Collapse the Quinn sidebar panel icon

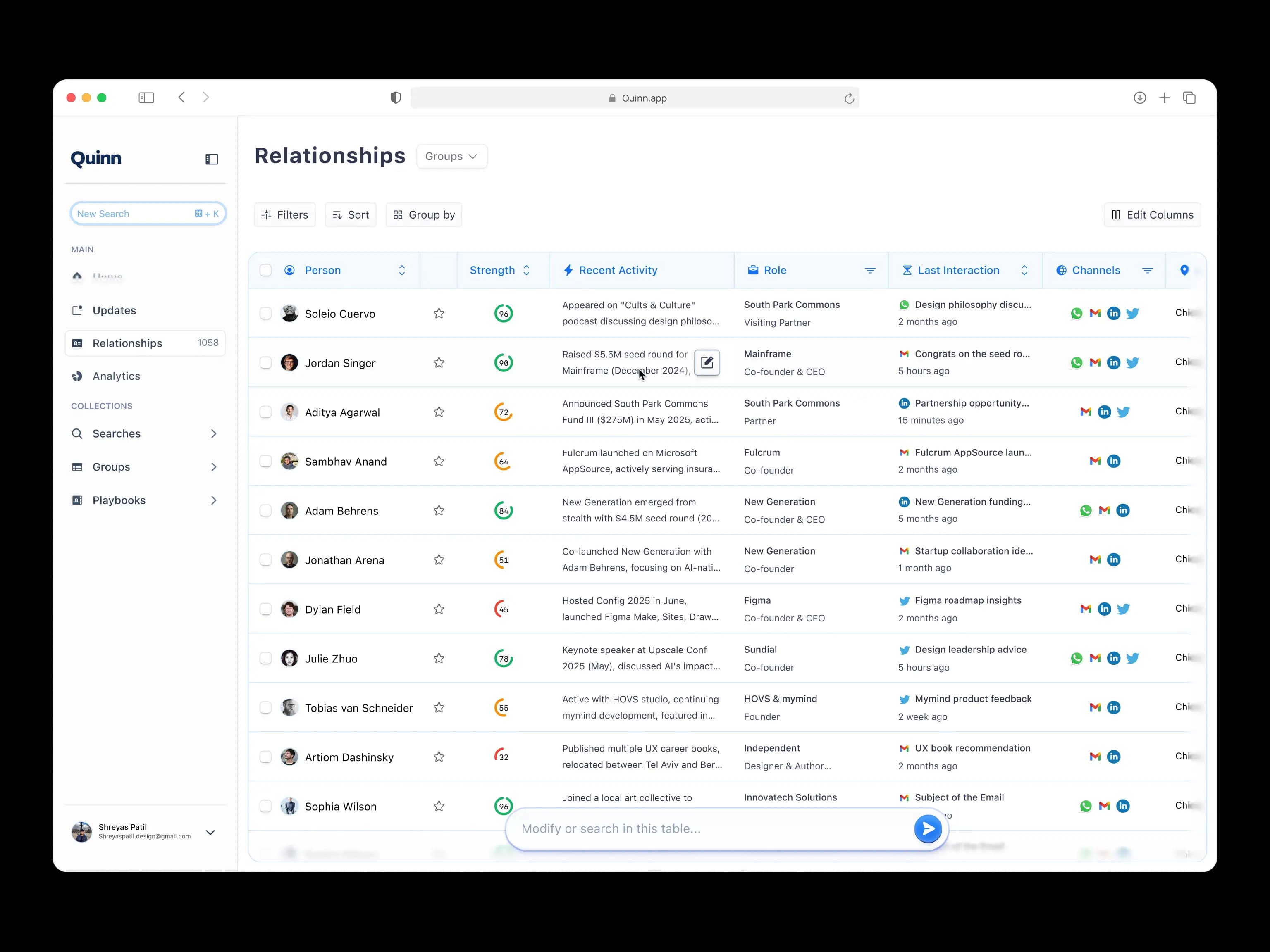[x=212, y=159]
